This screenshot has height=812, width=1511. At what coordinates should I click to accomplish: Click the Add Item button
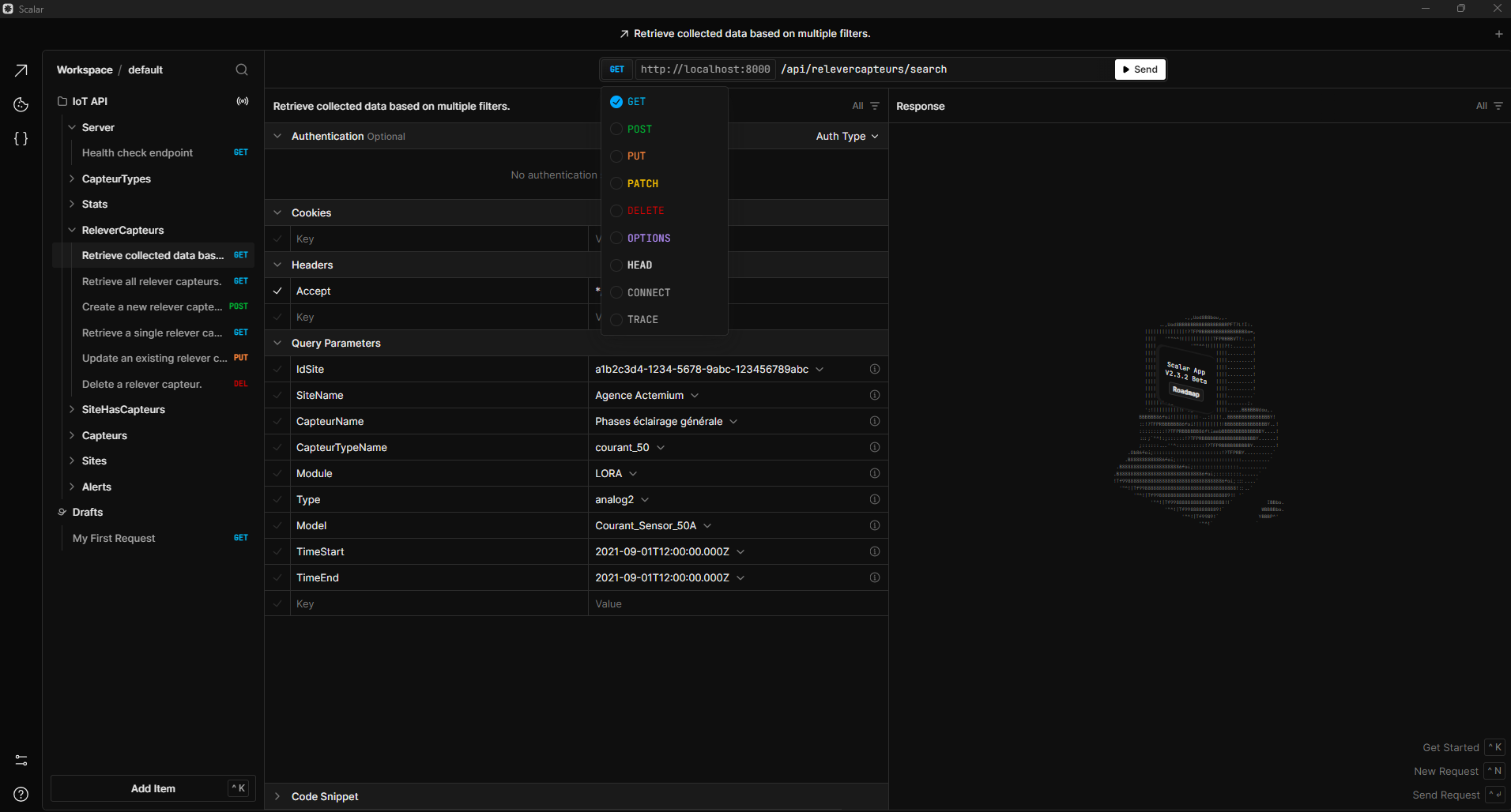(153, 788)
